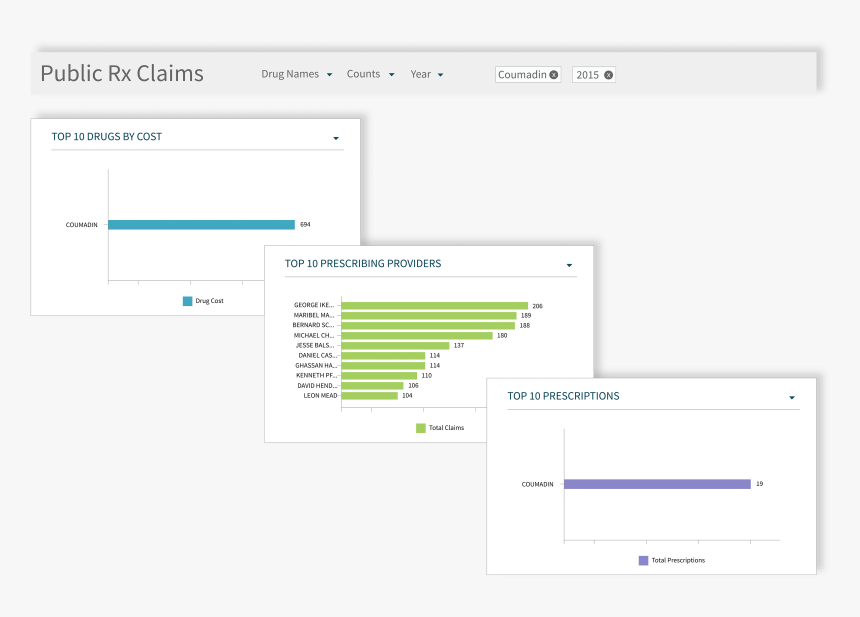Remove the Coumadin filter tag
860x617 pixels.
[553, 75]
